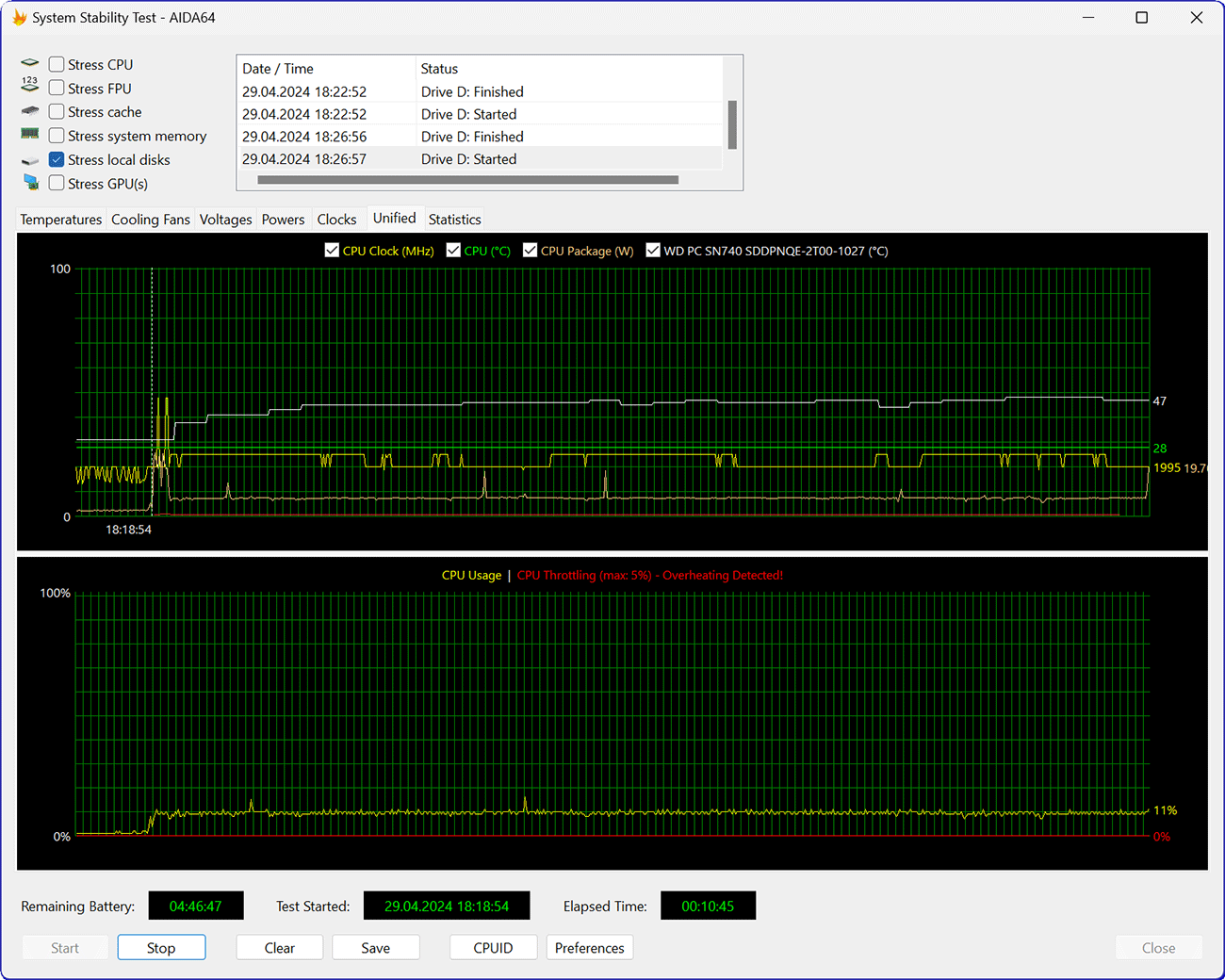1225x980 pixels.
Task: Select log row 29.04.2024 18:26:57 Drive D: Started
Action: [480, 159]
